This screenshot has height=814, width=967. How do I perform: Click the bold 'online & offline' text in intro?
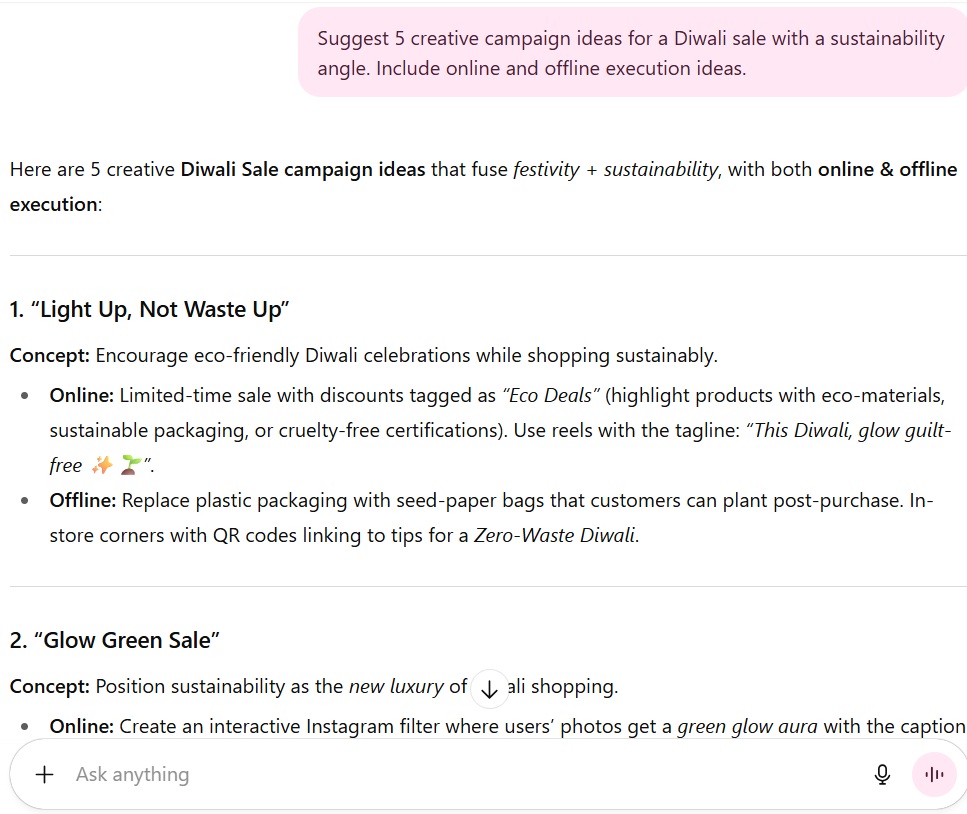pyautogui.click(x=887, y=170)
